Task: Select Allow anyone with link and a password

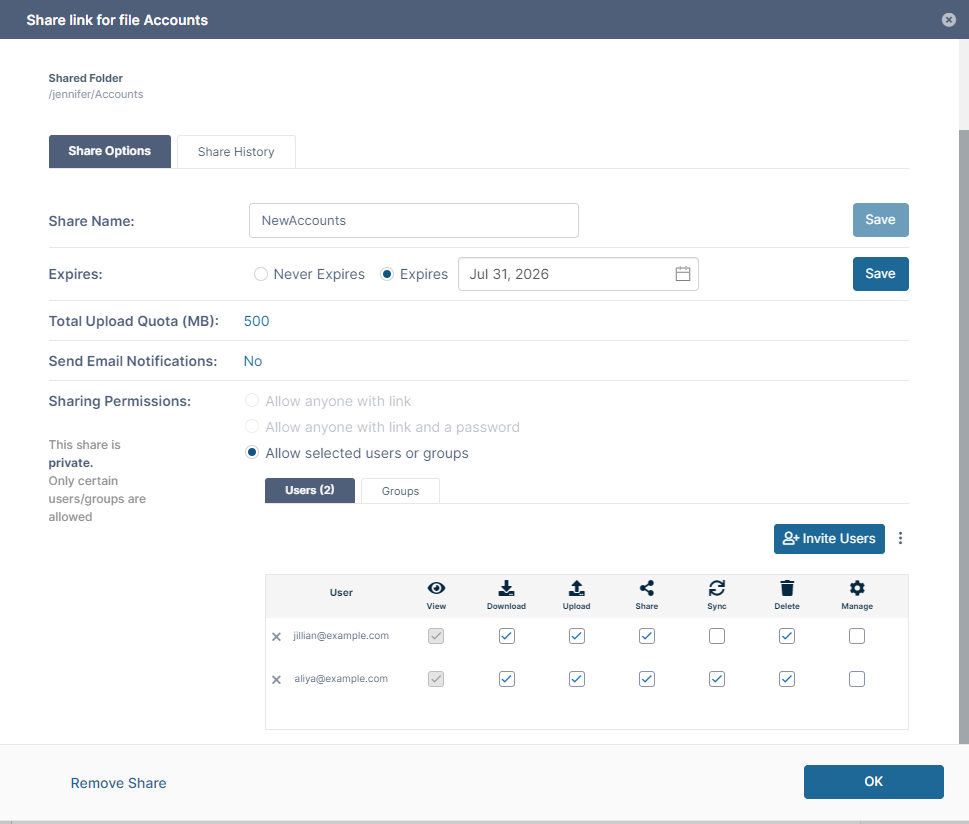Action: tap(252, 427)
